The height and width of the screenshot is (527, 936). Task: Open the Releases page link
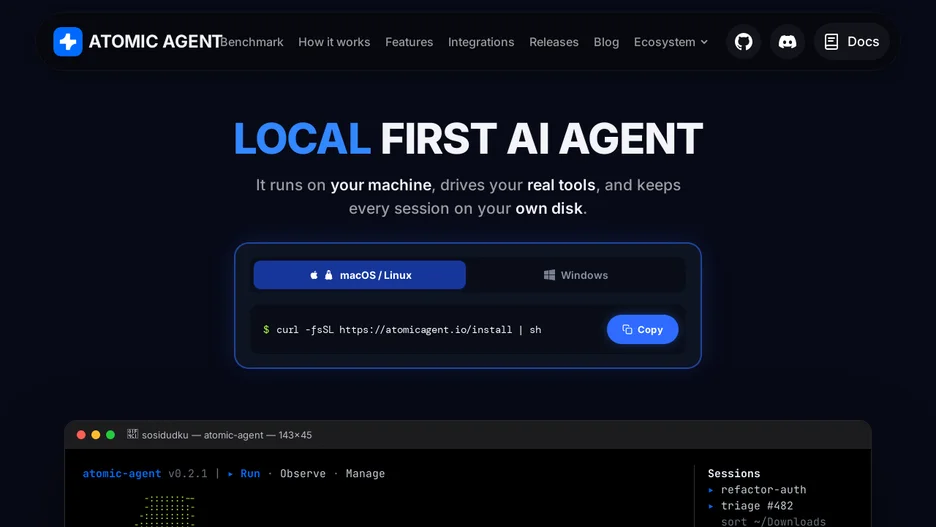coord(554,42)
